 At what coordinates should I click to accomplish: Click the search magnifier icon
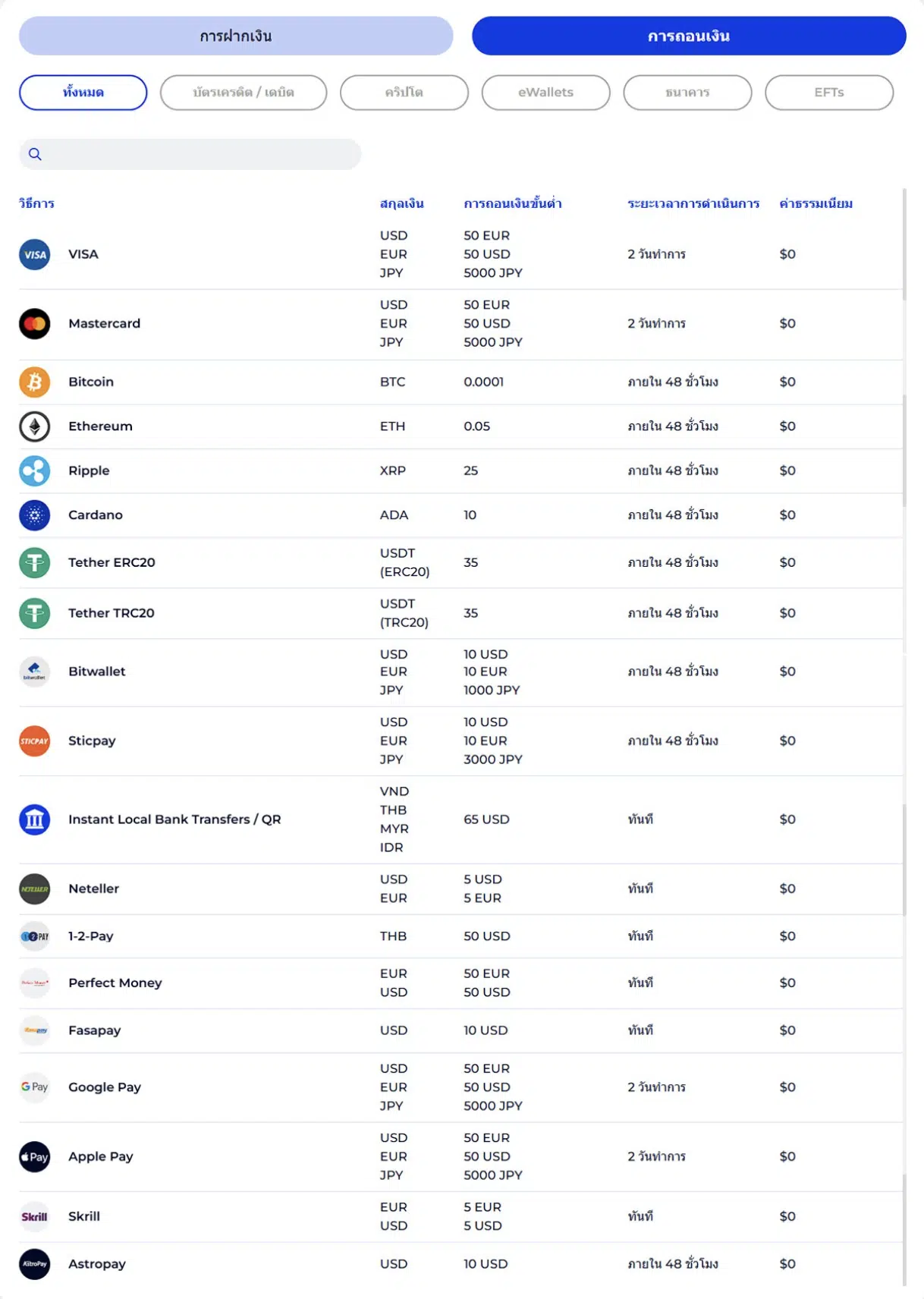pyautogui.click(x=35, y=155)
